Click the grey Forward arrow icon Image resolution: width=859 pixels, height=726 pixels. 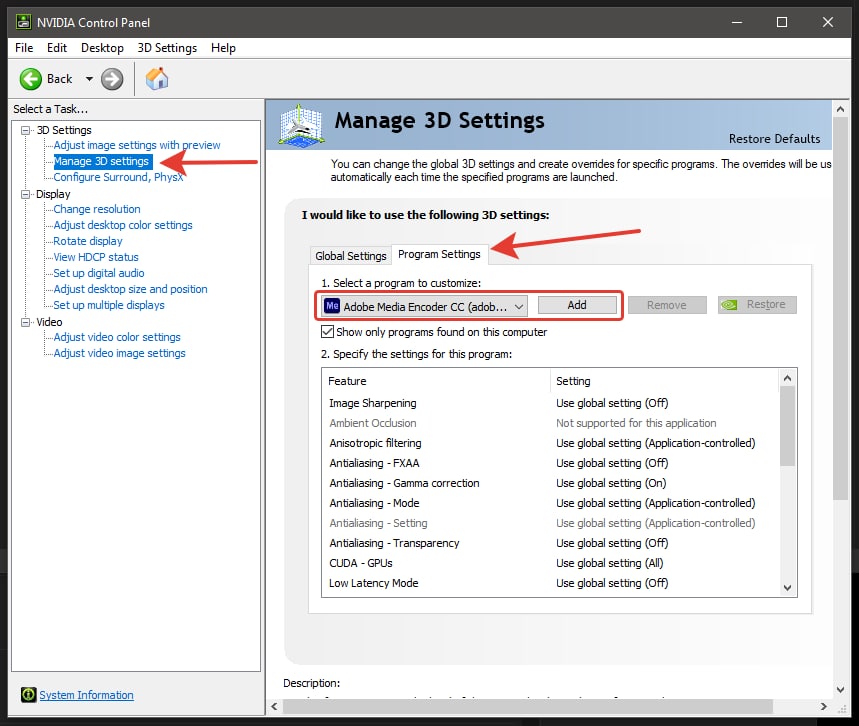(112, 79)
